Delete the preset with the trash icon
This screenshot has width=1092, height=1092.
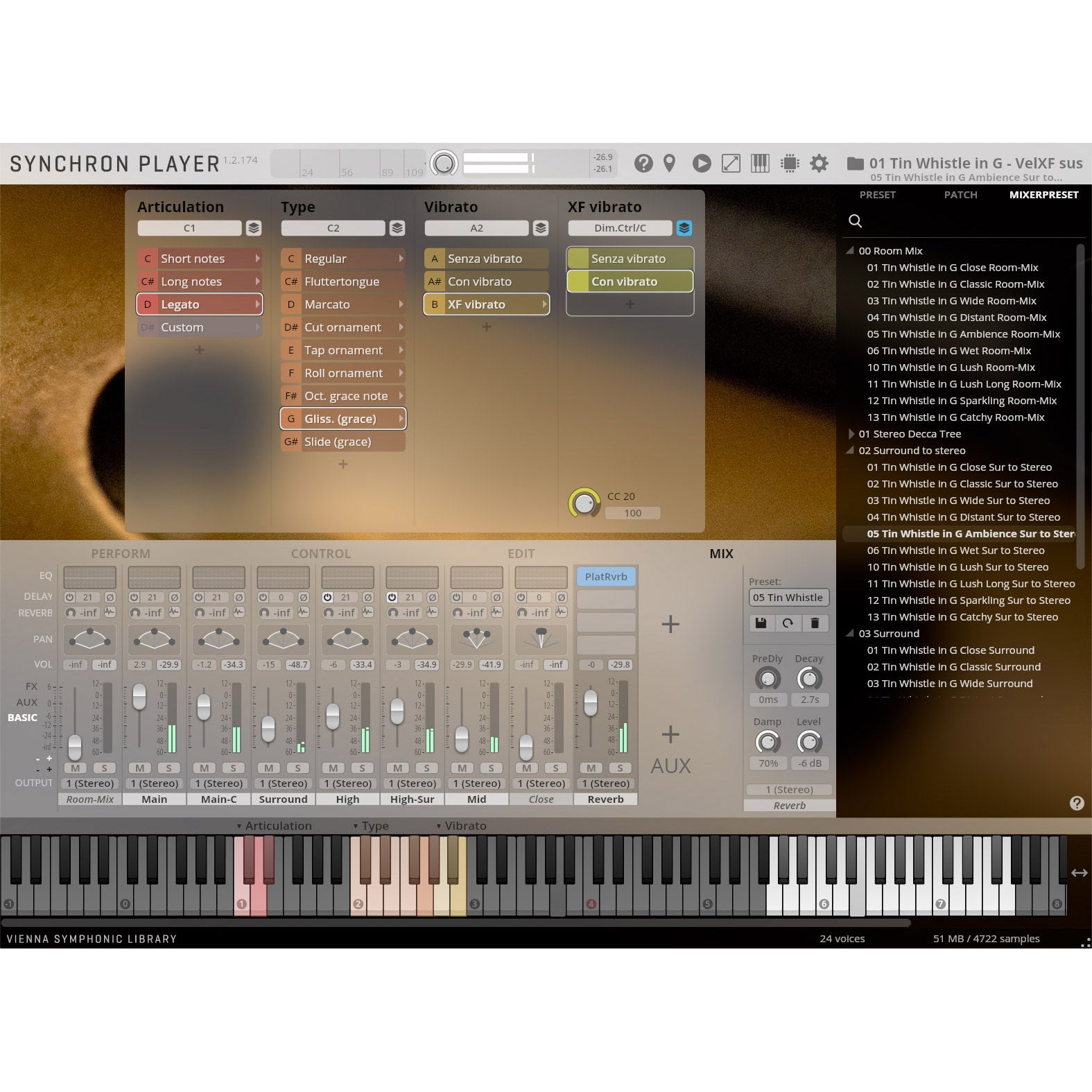pos(815,623)
